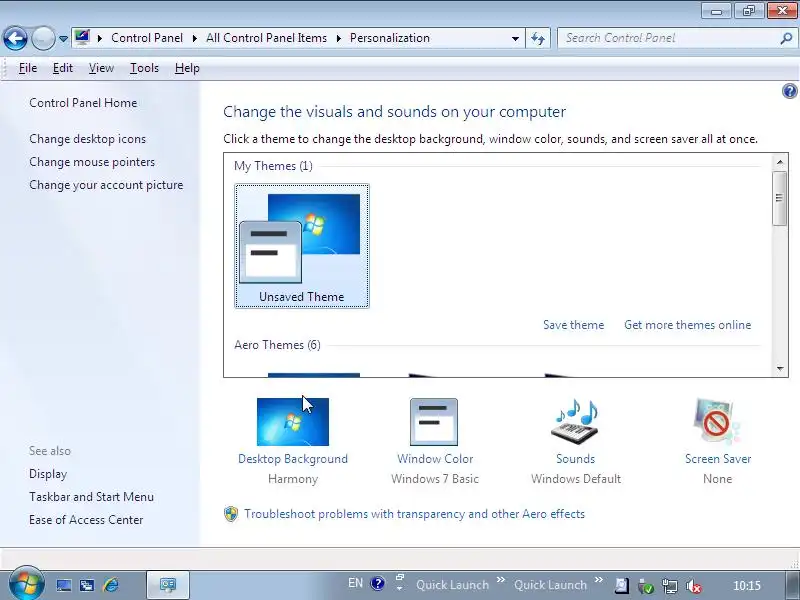Go back with the blue Back arrow
The width and height of the screenshot is (800, 600).
click(x=15, y=38)
